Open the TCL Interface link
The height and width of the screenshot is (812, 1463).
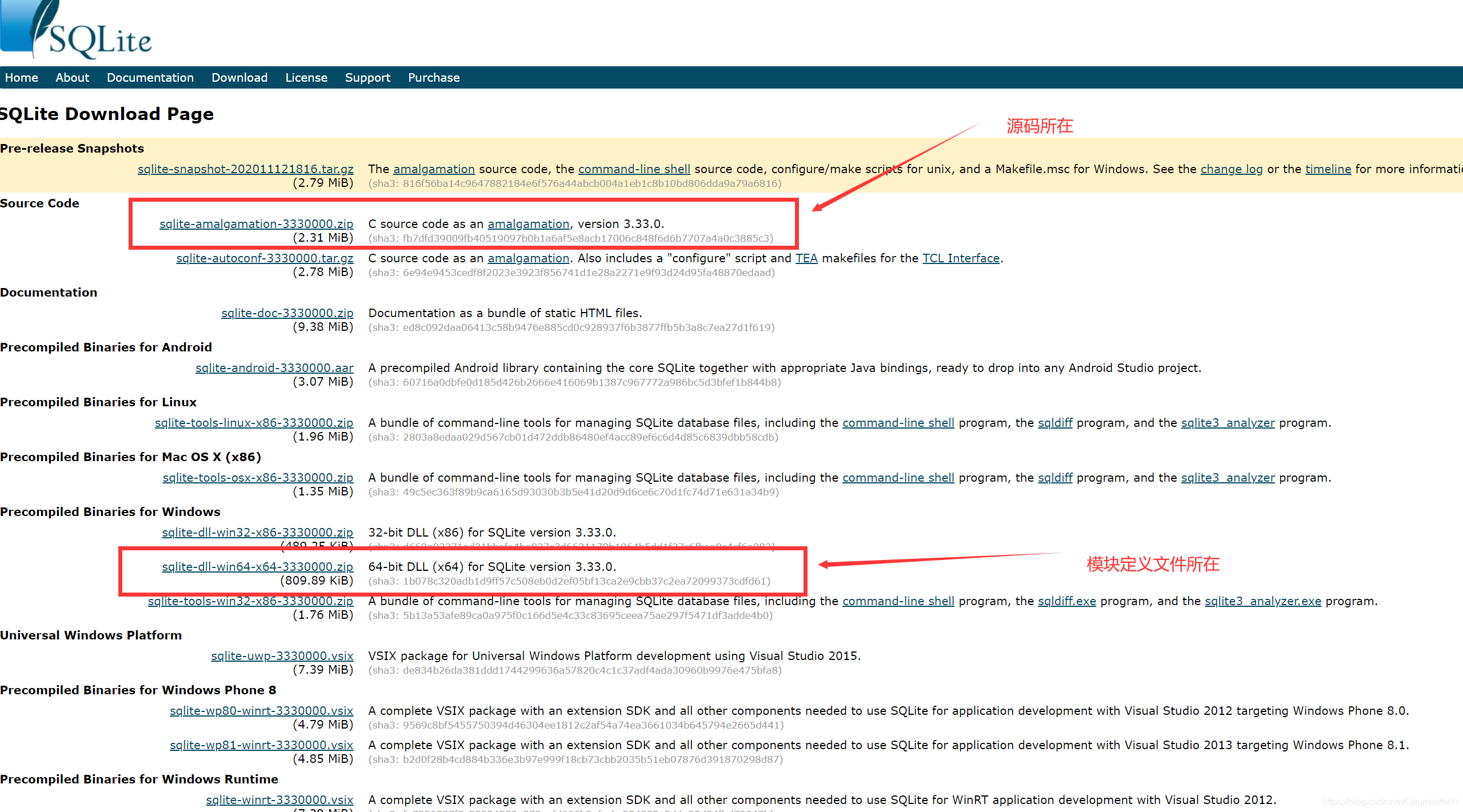pos(961,258)
